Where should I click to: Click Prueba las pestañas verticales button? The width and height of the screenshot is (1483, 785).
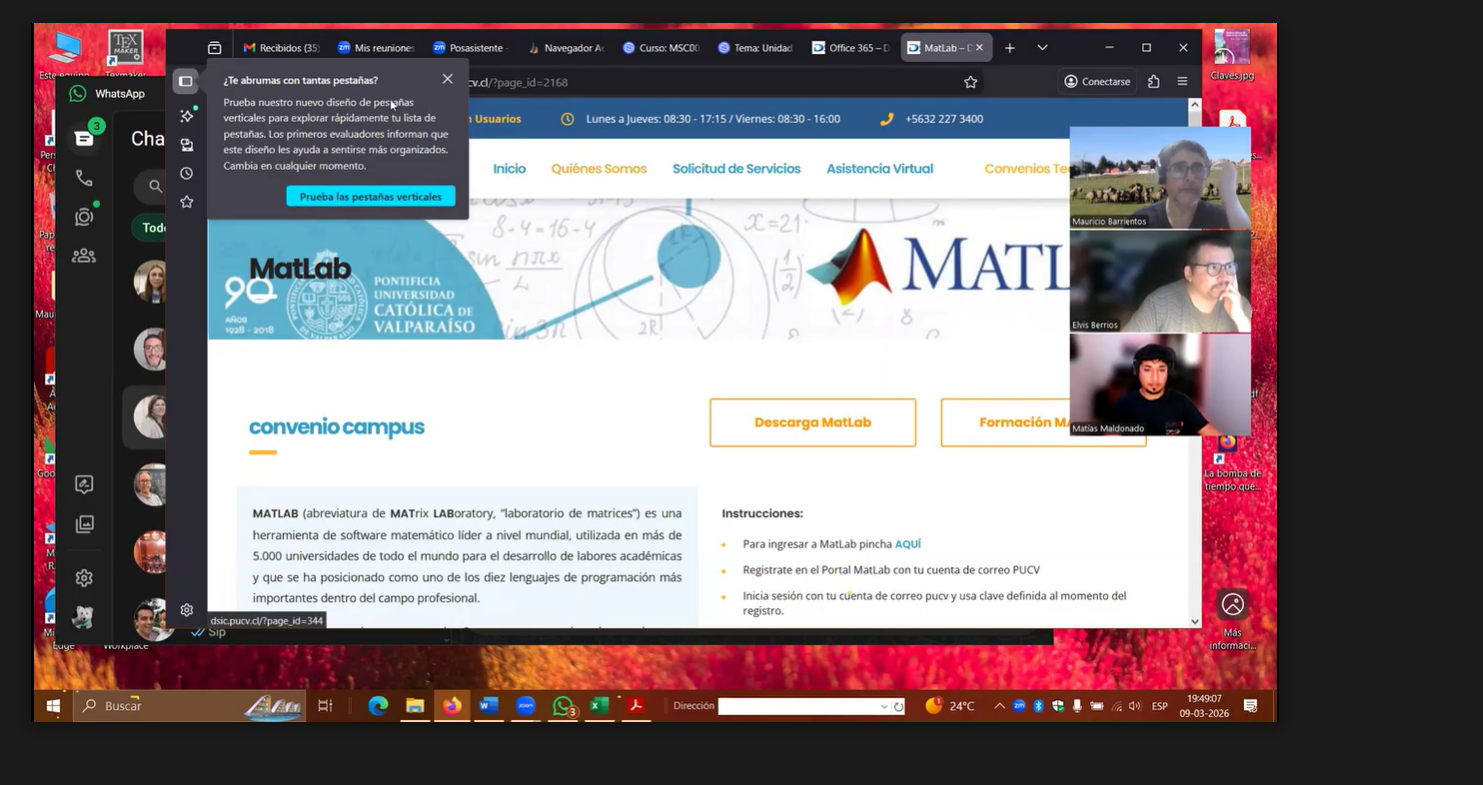[370, 197]
